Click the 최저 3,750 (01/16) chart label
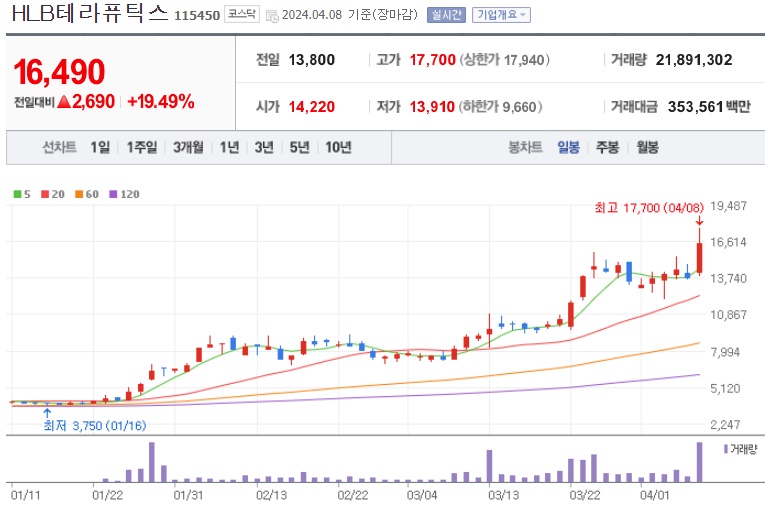The height and width of the screenshot is (509, 765). tap(95, 426)
